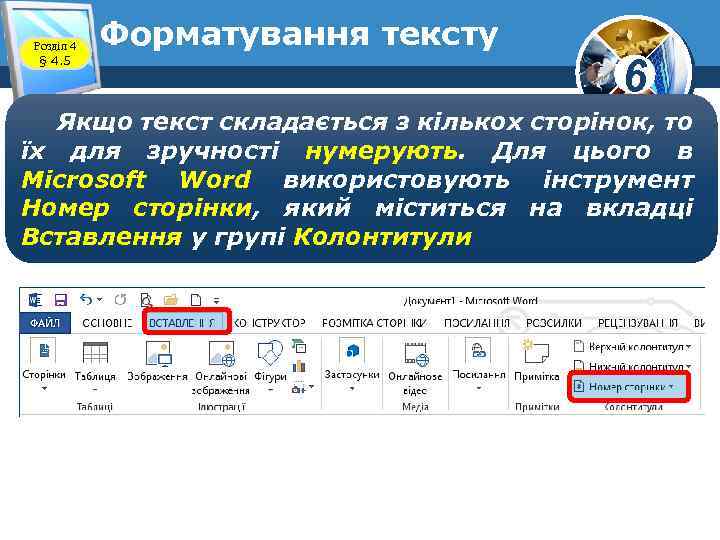Click the Примітки group label

(x=537, y=407)
